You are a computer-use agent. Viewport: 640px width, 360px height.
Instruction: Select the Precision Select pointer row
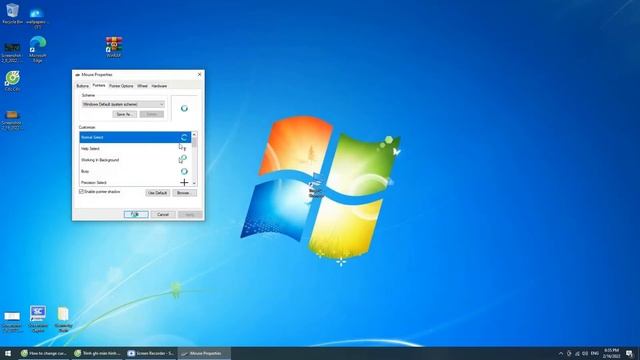pyautogui.click(x=135, y=182)
